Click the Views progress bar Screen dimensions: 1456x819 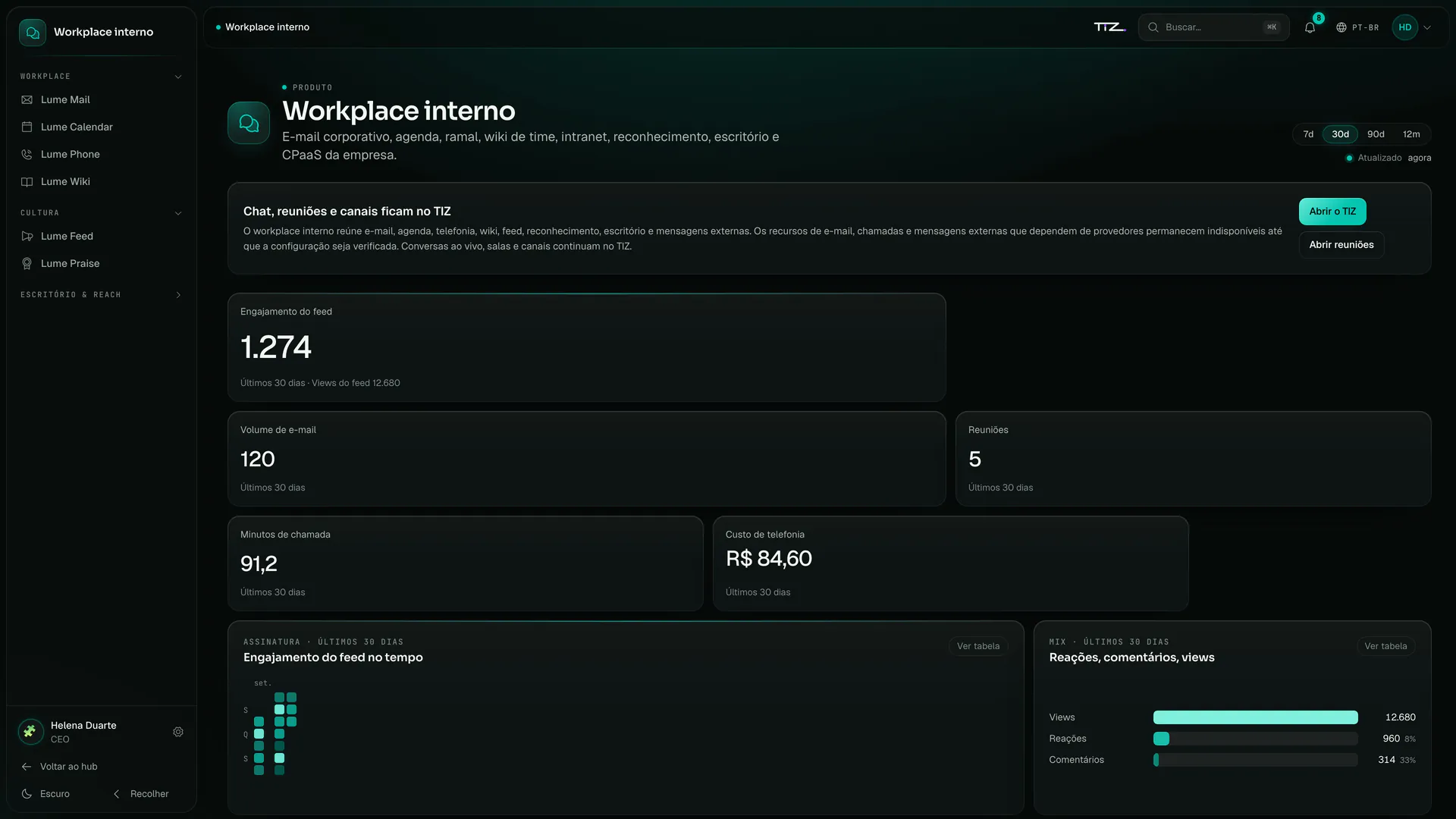[x=1255, y=717]
